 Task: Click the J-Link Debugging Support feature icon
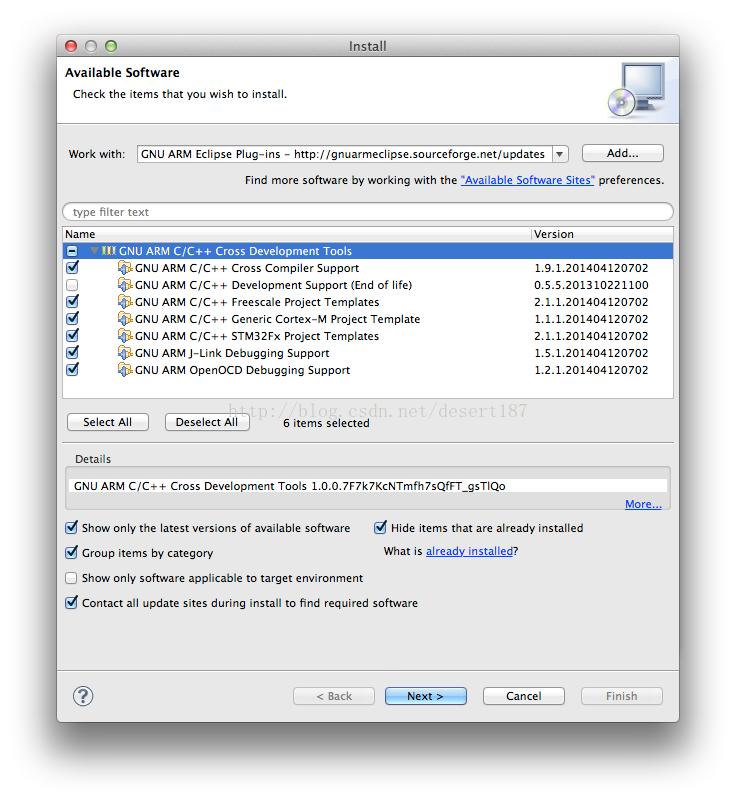pos(125,352)
